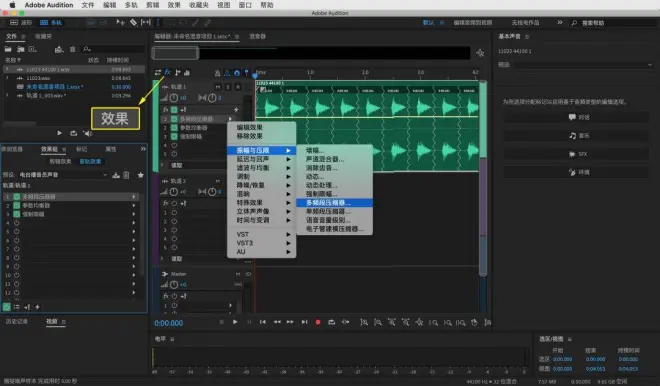Click the Inputs/Outputs icon in editor toolbar
The width and height of the screenshot is (660, 386).
(x=158, y=72)
